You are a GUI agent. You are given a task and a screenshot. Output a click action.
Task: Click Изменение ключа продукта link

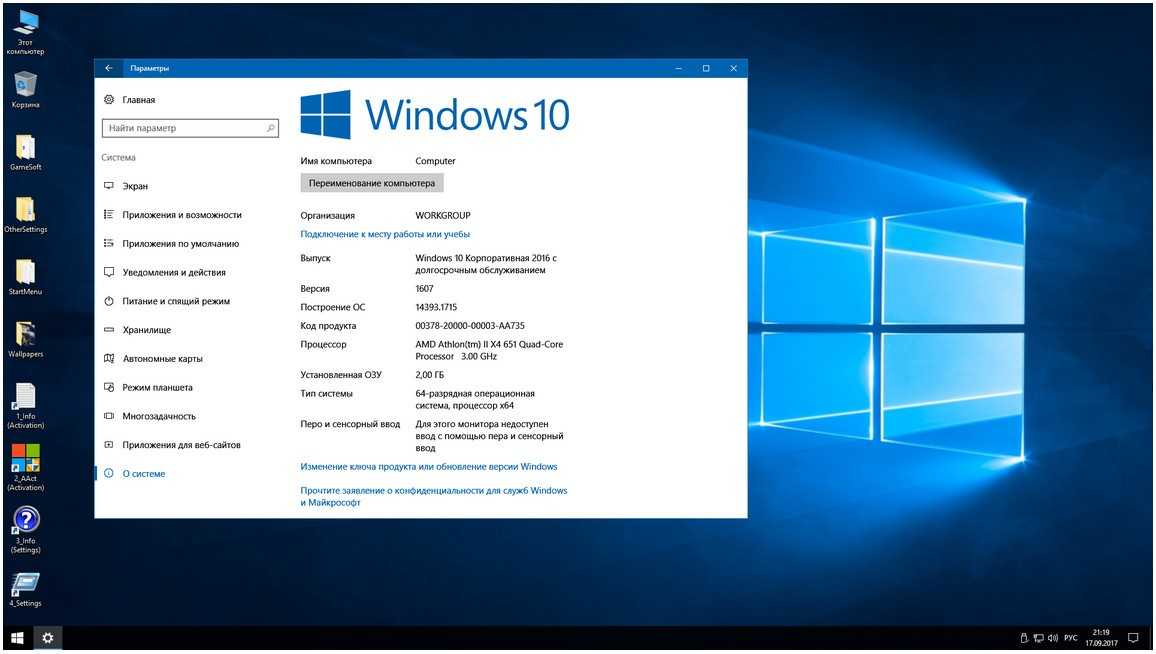tap(428, 466)
